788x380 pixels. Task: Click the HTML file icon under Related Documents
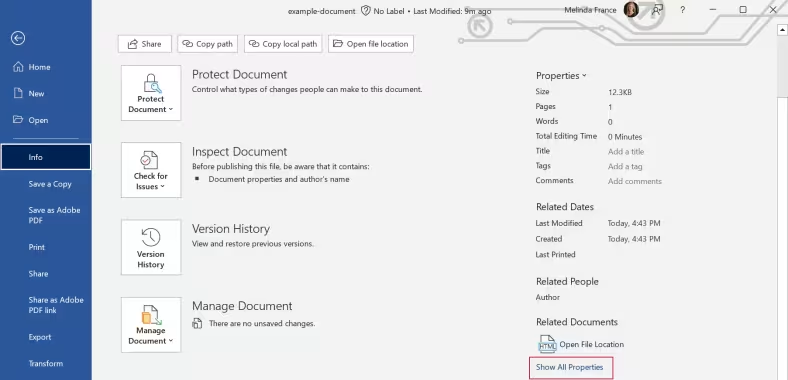click(x=547, y=344)
